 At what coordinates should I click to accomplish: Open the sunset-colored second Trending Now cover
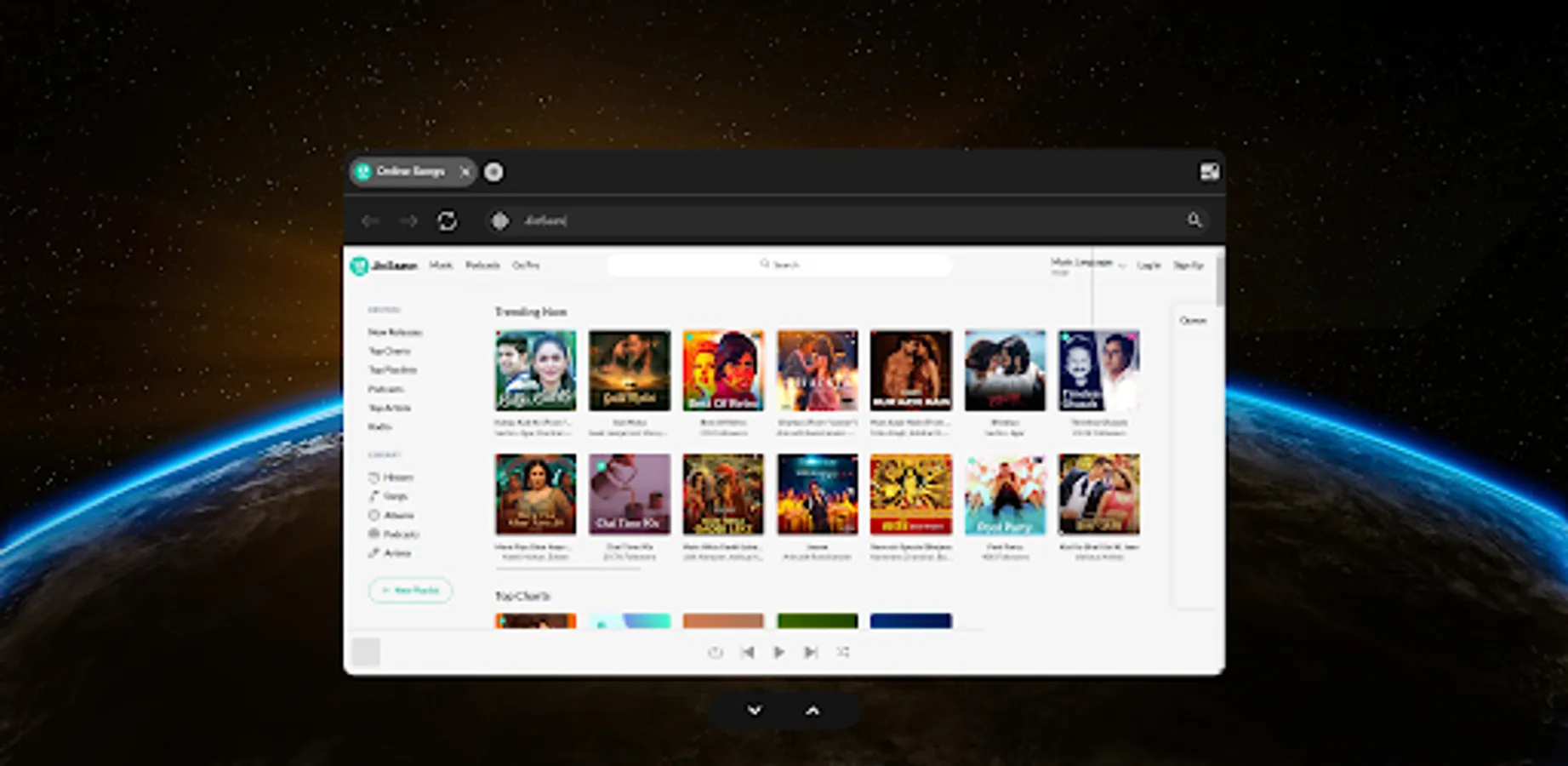[630, 371]
